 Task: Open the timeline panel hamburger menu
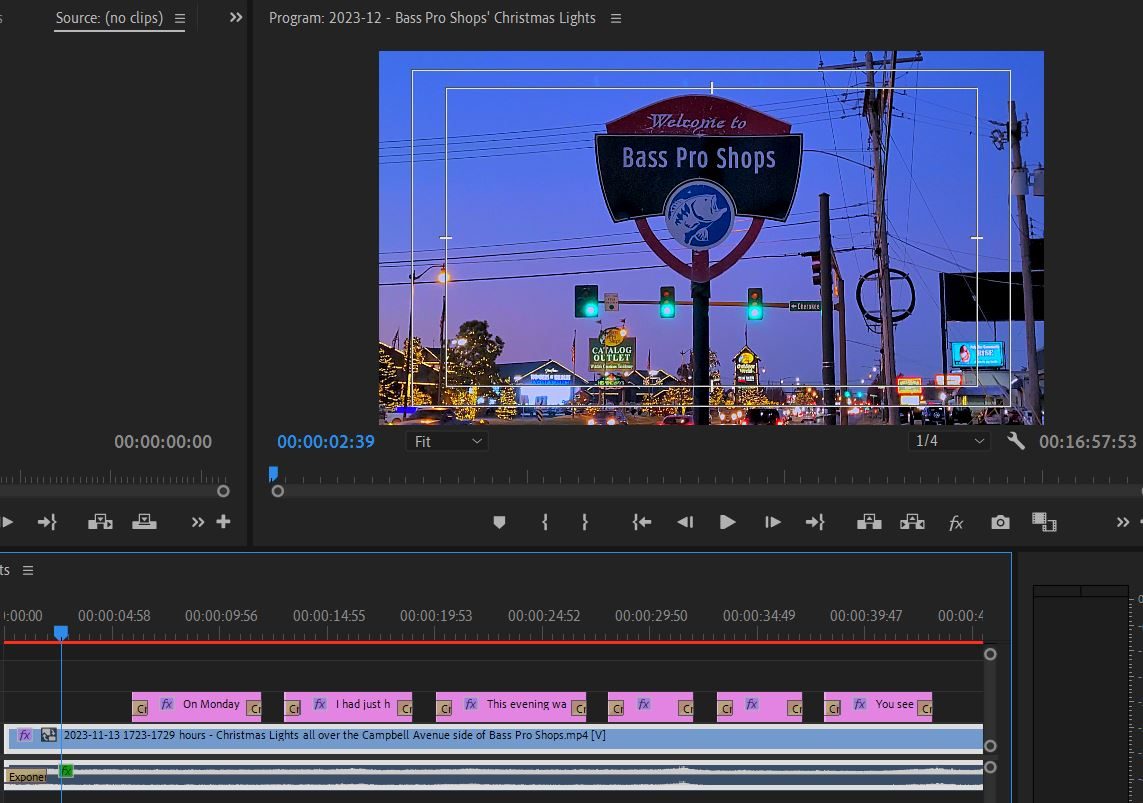(x=28, y=571)
